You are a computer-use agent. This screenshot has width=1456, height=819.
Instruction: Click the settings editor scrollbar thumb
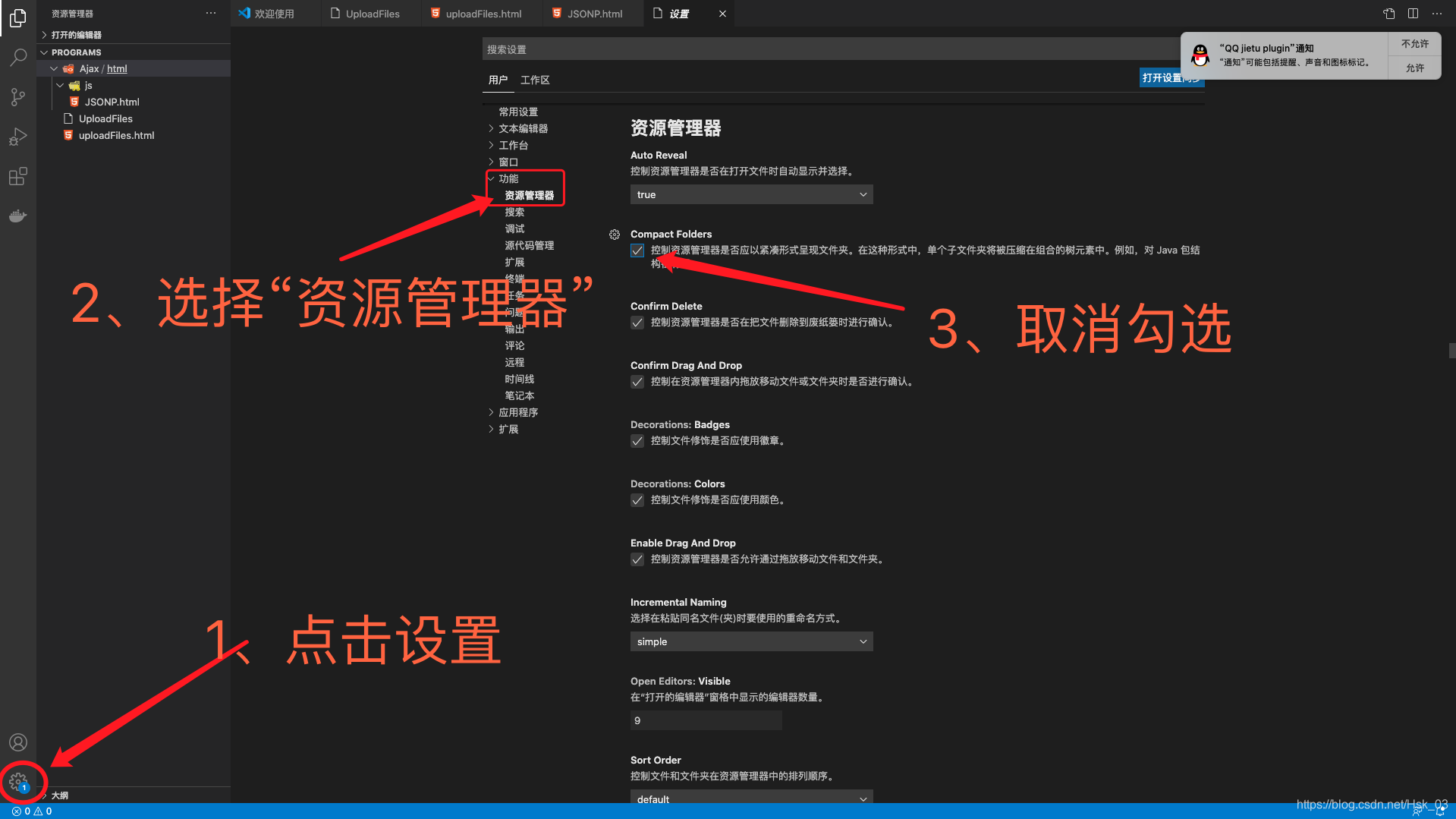coord(1452,351)
